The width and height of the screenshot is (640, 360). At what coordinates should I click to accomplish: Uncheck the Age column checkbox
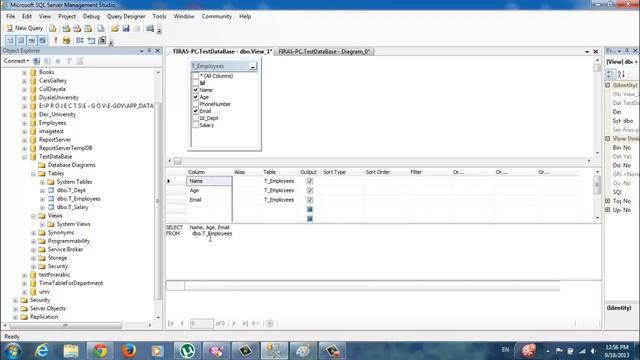pyautogui.click(x=196, y=97)
